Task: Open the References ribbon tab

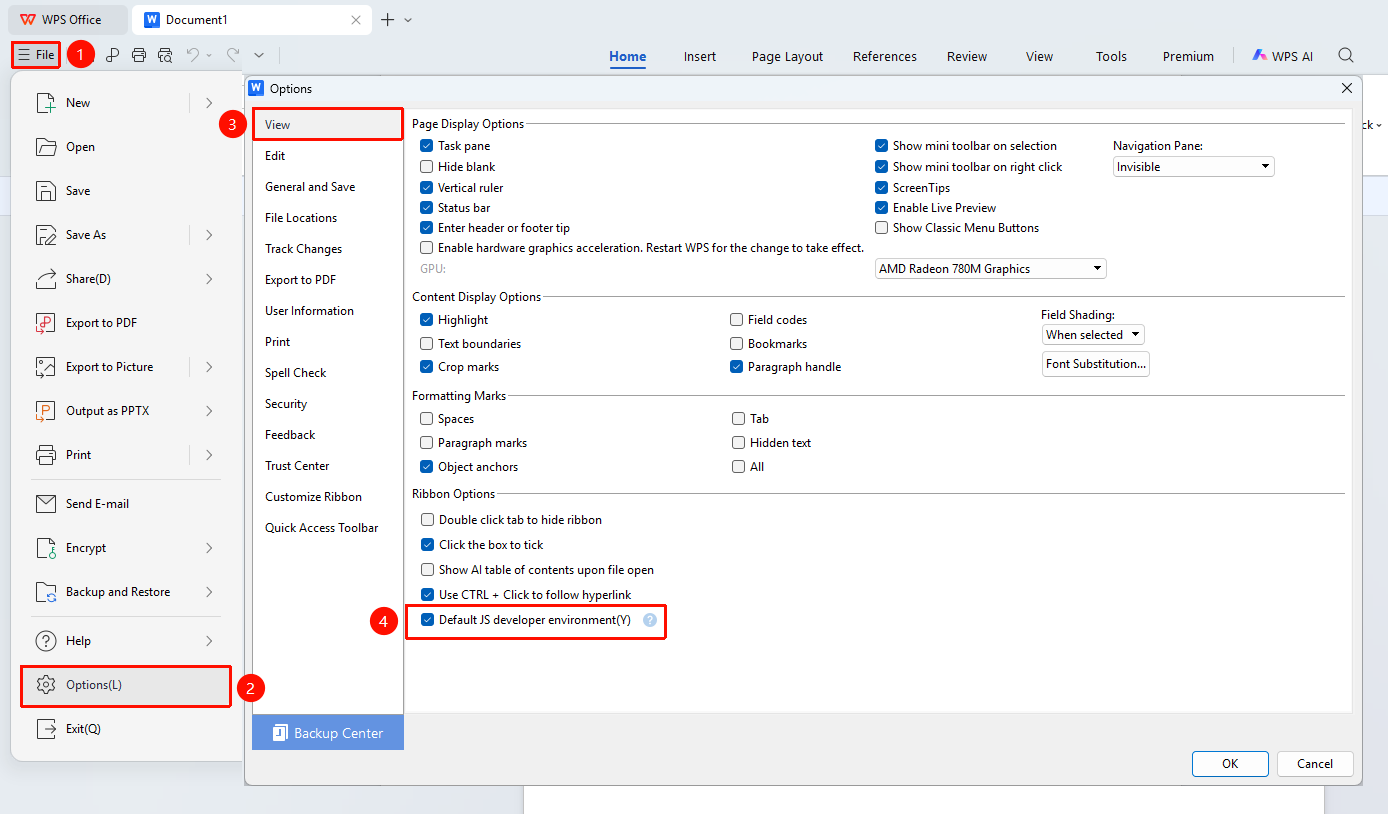Action: pyautogui.click(x=885, y=57)
